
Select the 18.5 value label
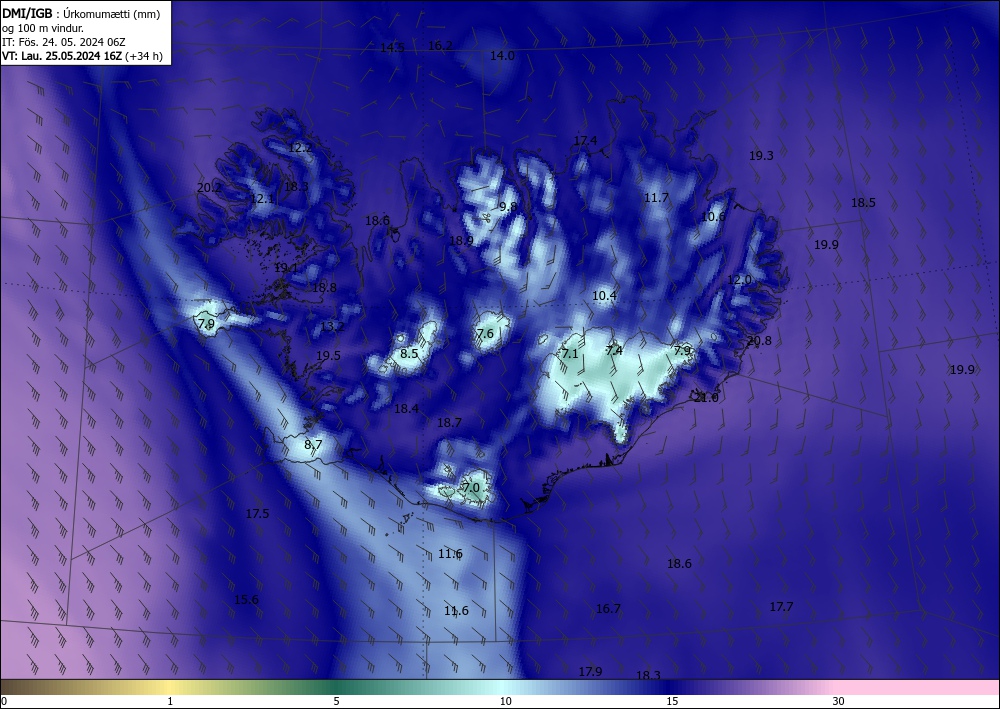click(x=863, y=203)
